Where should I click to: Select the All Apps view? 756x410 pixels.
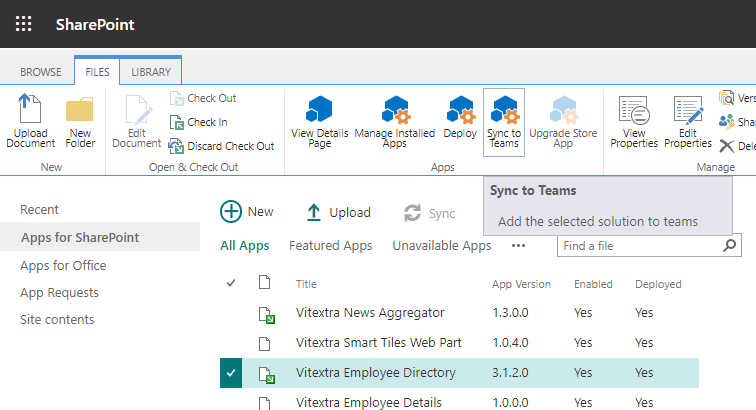tap(244, 246)
